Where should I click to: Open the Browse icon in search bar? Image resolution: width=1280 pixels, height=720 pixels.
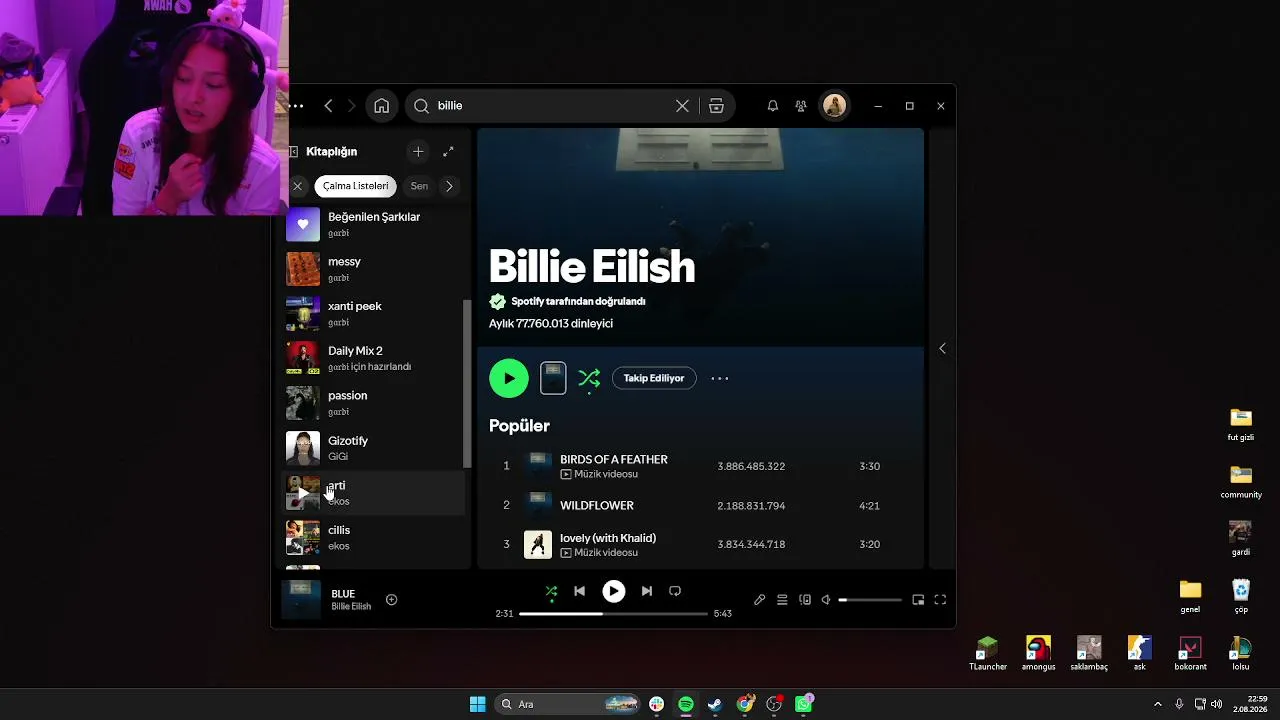716,106
